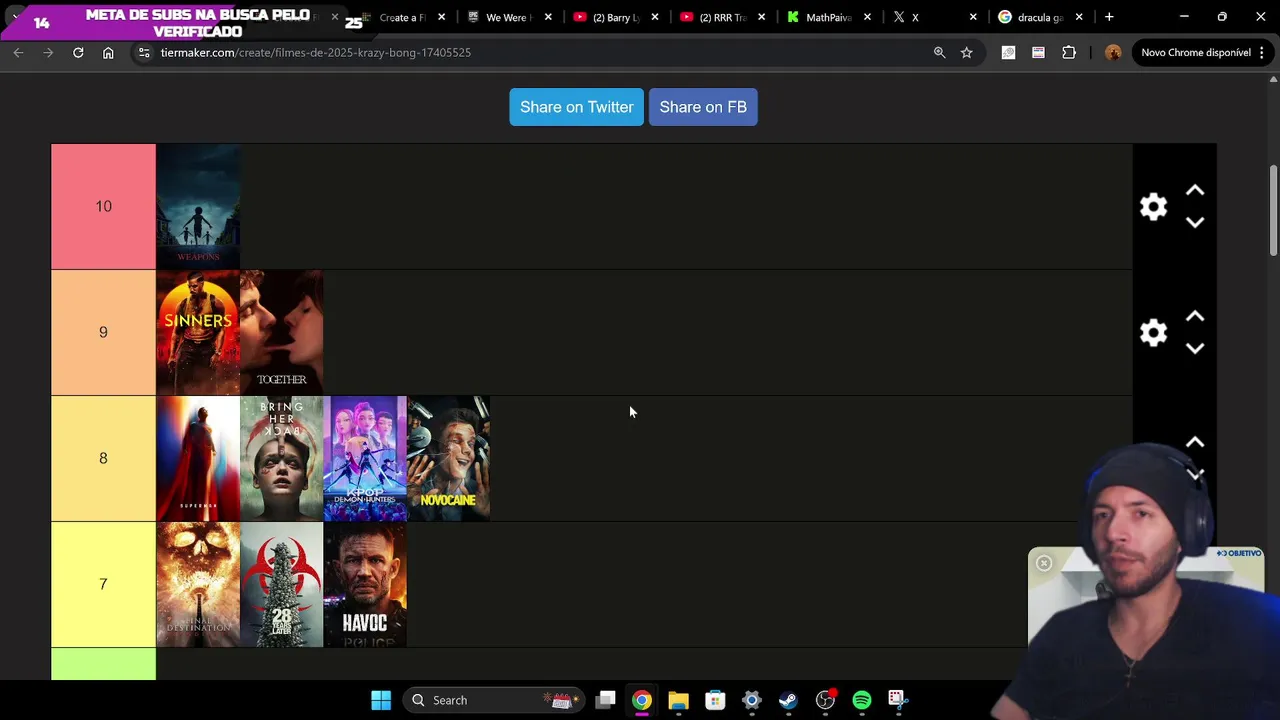Screen dimensions: 1280x720
Task: Move tier 10 row up
Action: pyautogui.click(x=1195, y=190)
